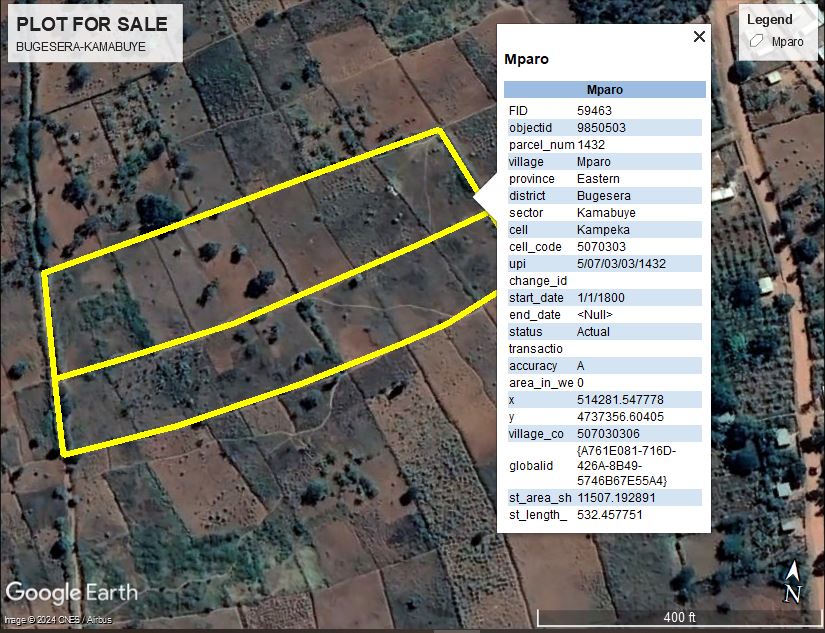
Task: Click the Legend heading
Action: pyautogui.click(x=769, y=19)
